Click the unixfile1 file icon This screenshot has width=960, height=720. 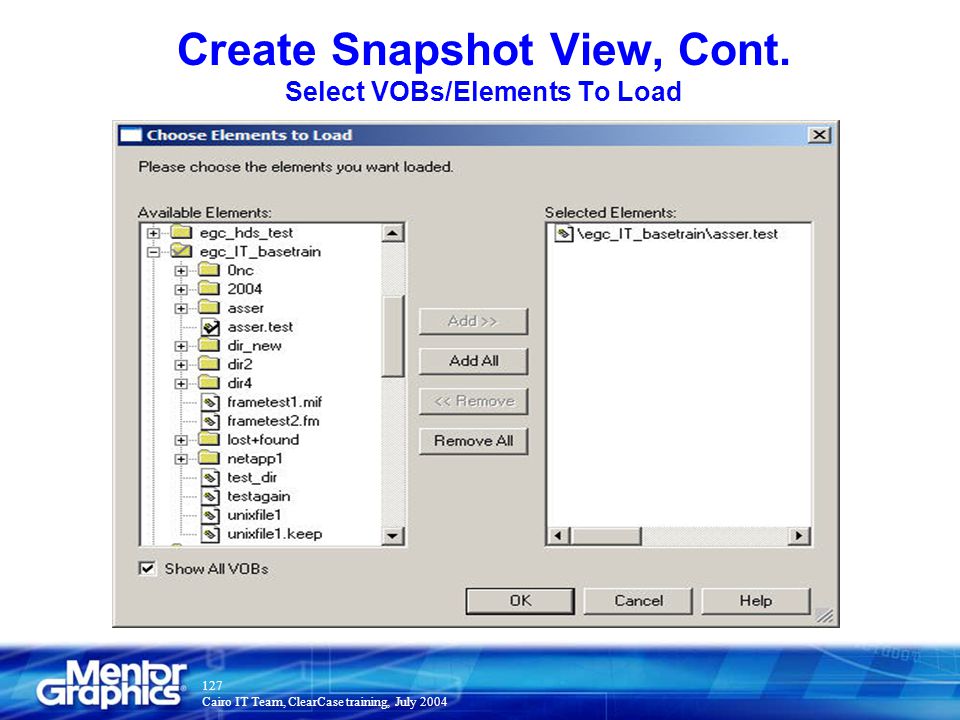pos(210,516)
